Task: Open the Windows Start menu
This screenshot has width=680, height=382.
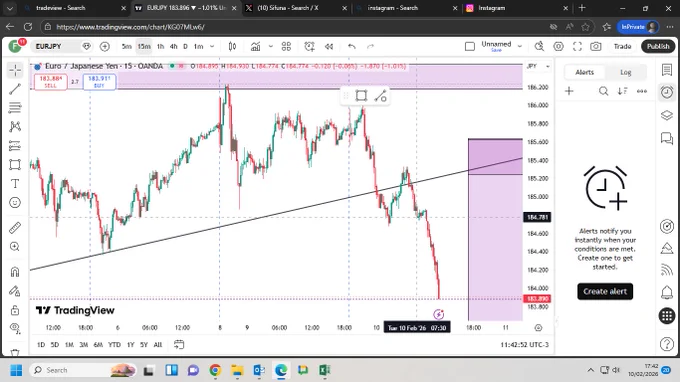Action: (x=16, y=370)
